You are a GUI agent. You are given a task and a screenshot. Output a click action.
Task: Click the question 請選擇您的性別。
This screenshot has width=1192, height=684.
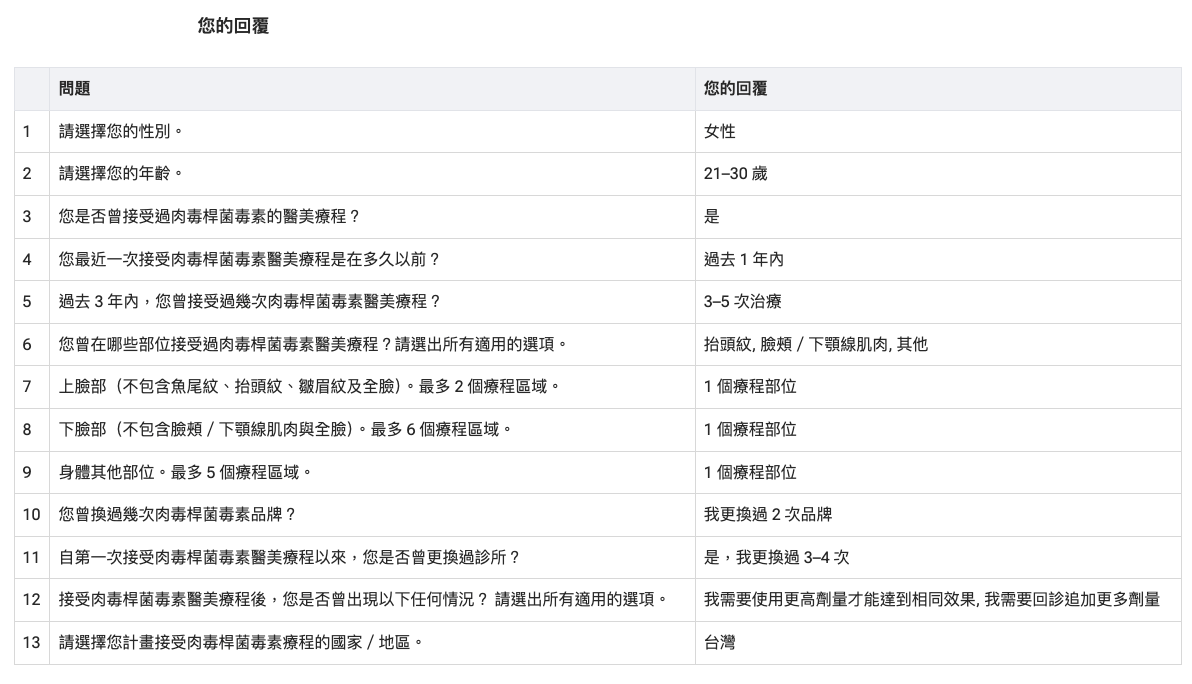pos(122,131)
